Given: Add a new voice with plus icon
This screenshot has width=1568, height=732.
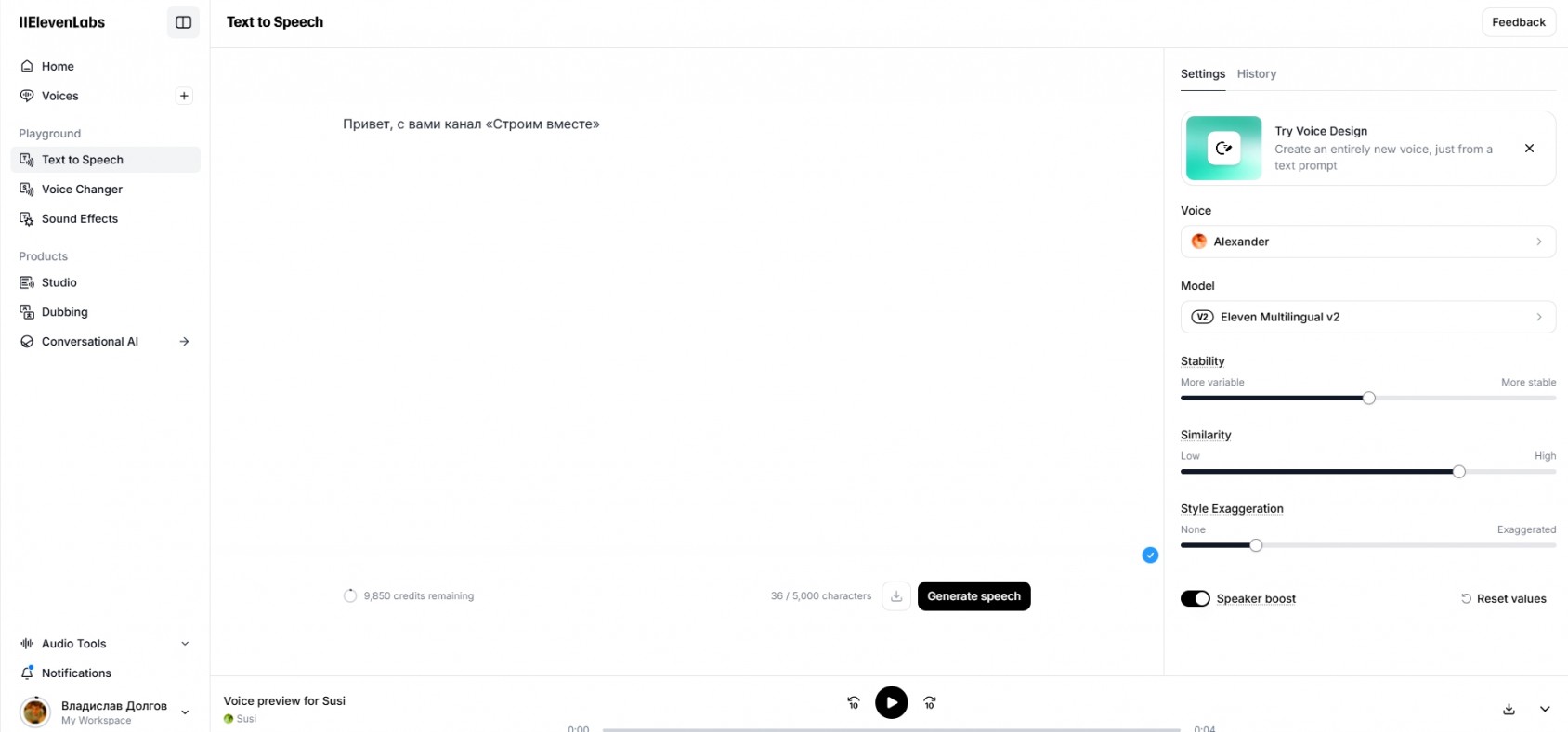Looking at the screenshot, I should coord(184,96).
